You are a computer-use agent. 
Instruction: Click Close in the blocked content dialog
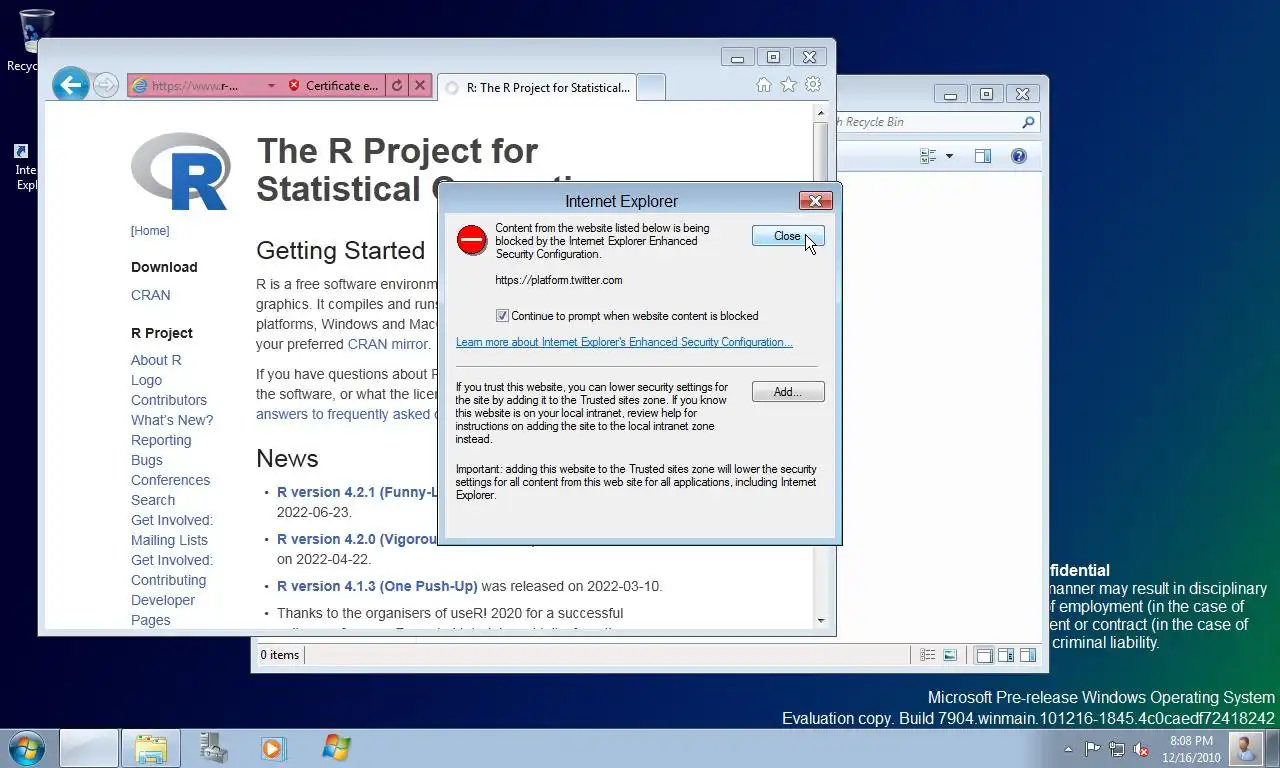coord(788,236)
